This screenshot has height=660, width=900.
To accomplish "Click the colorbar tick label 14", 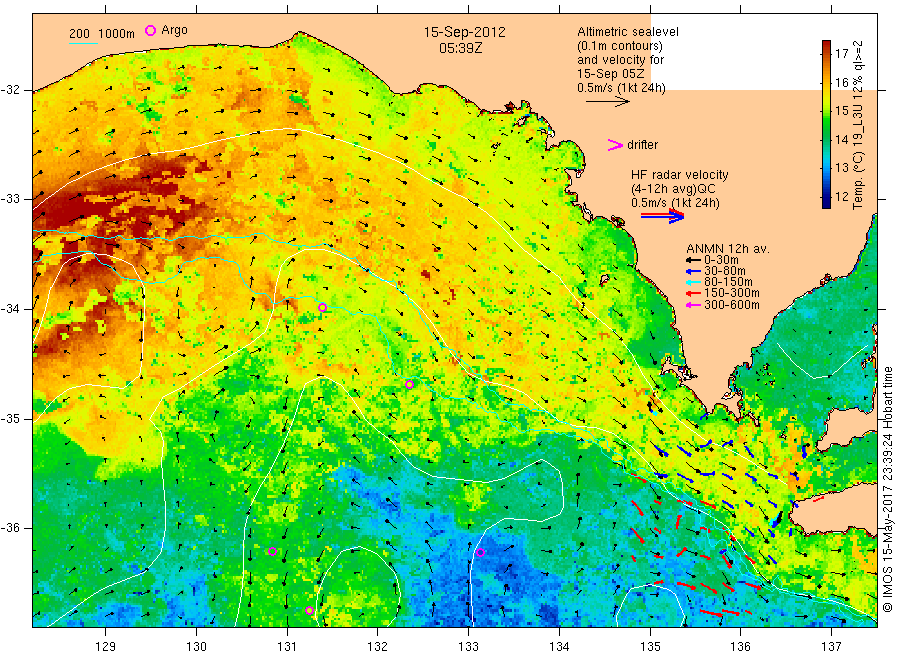I will tap(841, 139).
